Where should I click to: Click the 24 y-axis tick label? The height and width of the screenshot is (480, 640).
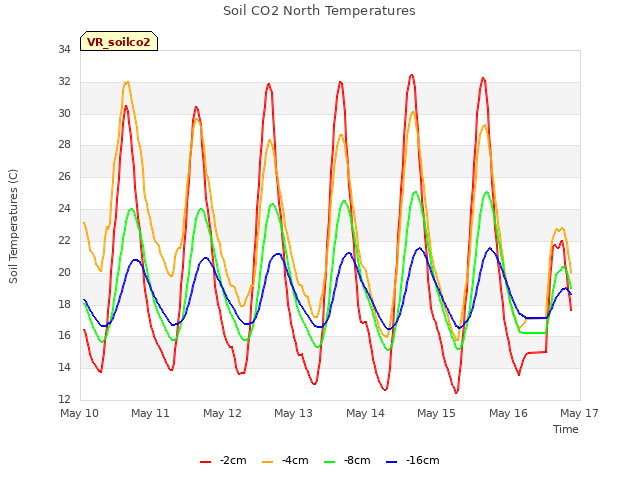click(64, 209)
